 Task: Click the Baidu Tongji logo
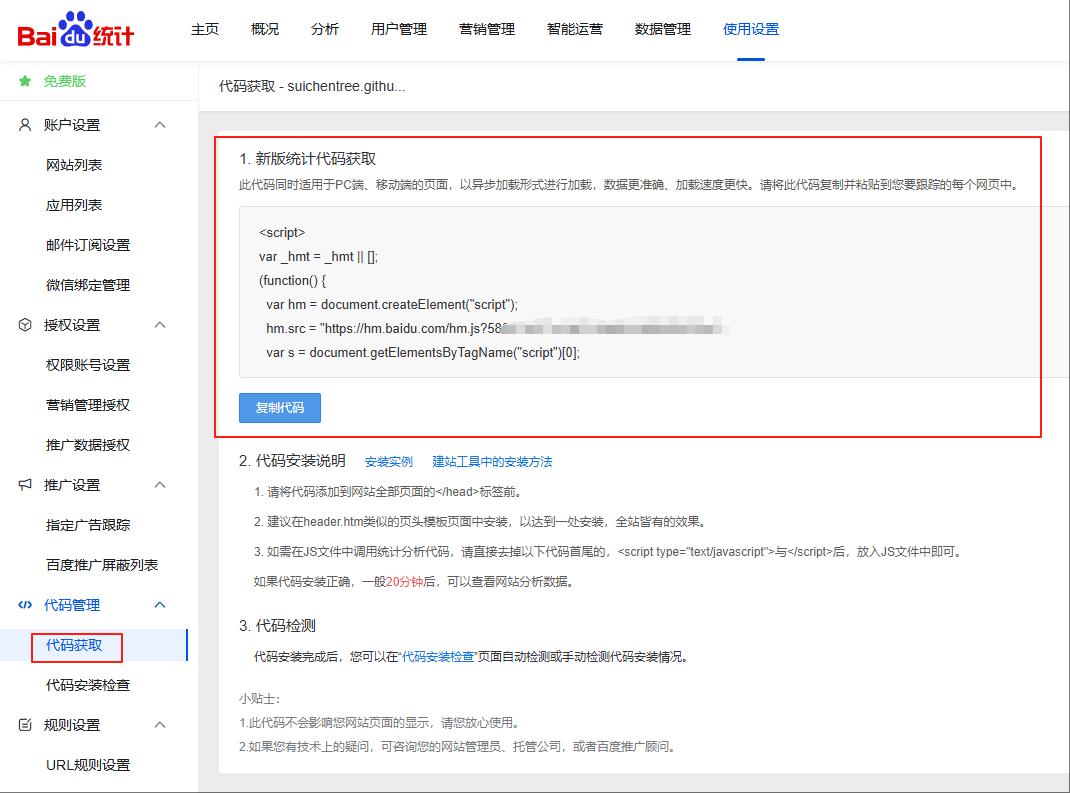tap(75, 30)
